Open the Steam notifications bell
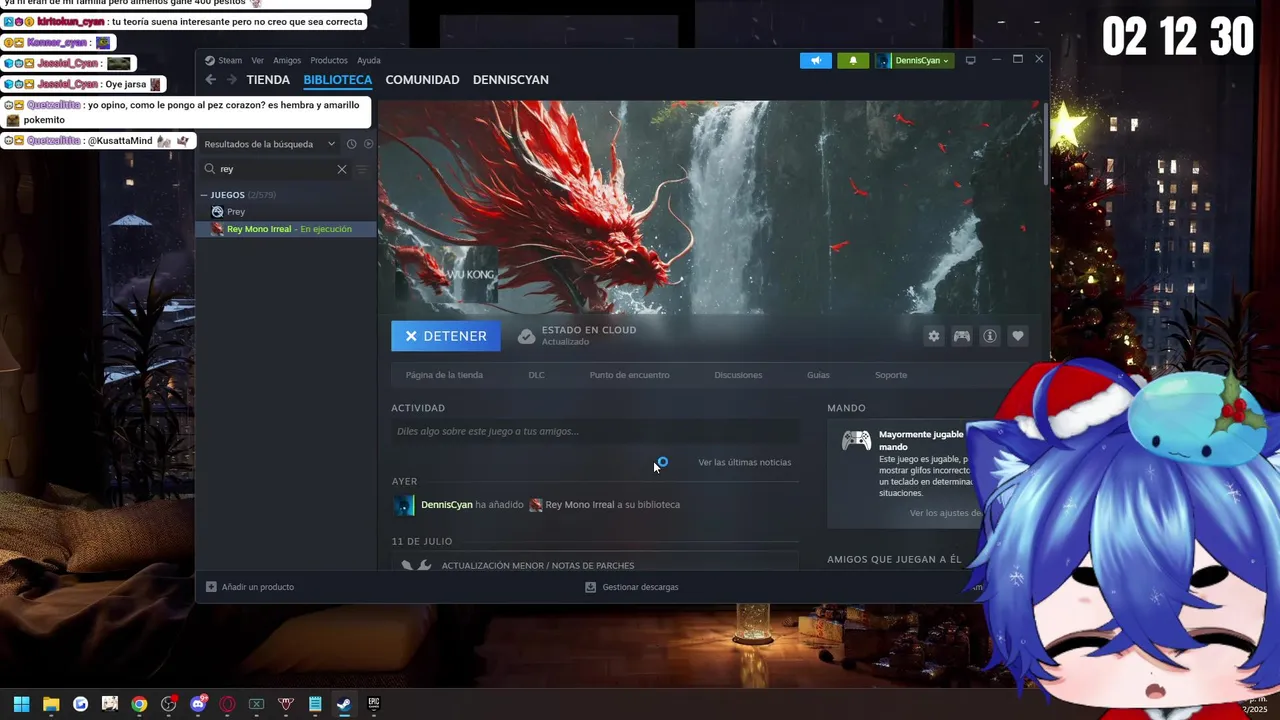The height and width of the screenshot is (720, 1280). (x=852, y=60)
